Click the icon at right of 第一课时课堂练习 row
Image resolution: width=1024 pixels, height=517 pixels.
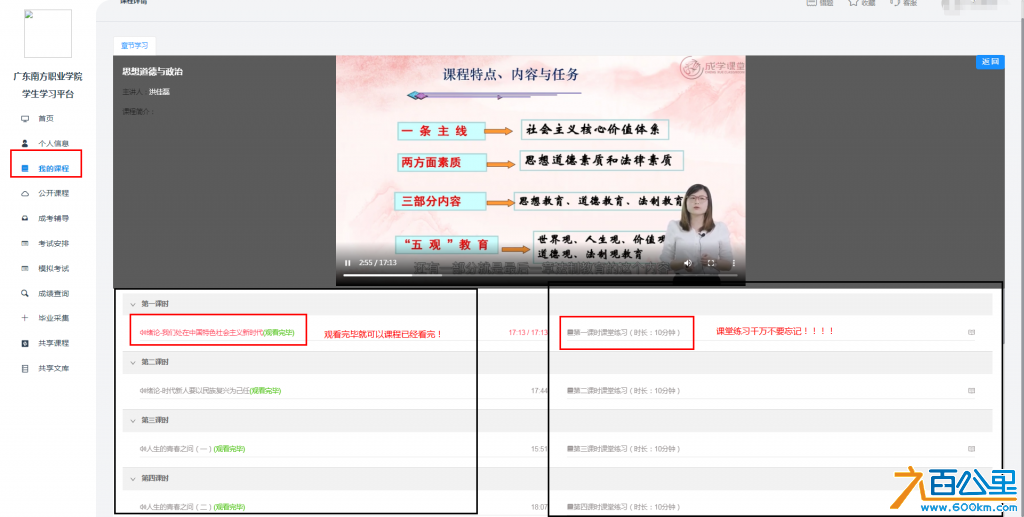971,332
